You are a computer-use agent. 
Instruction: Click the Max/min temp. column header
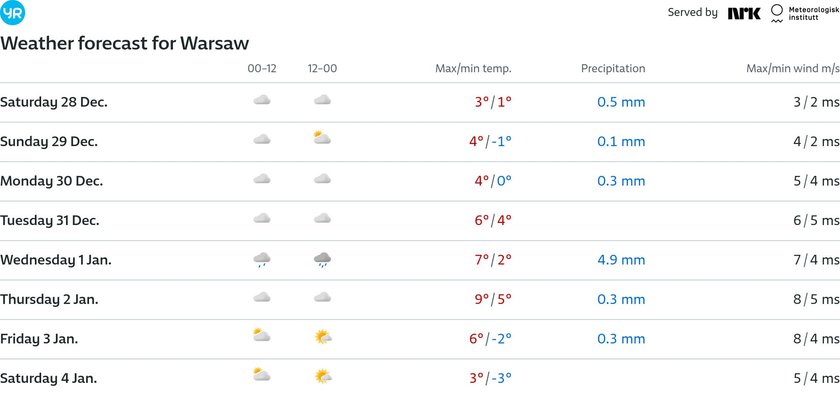[x=473, y=69]
